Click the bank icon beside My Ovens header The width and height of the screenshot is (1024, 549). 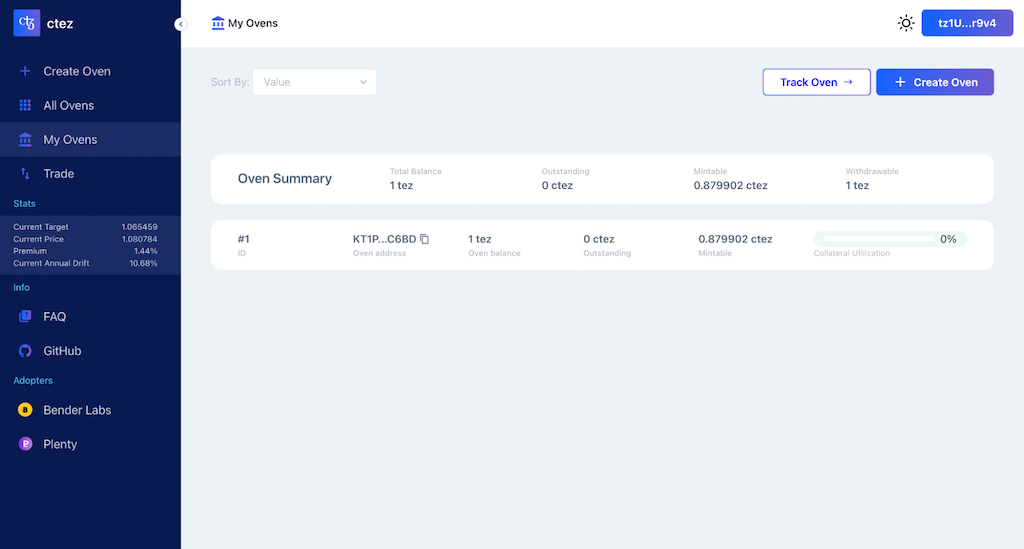click(x=218, y=23)
